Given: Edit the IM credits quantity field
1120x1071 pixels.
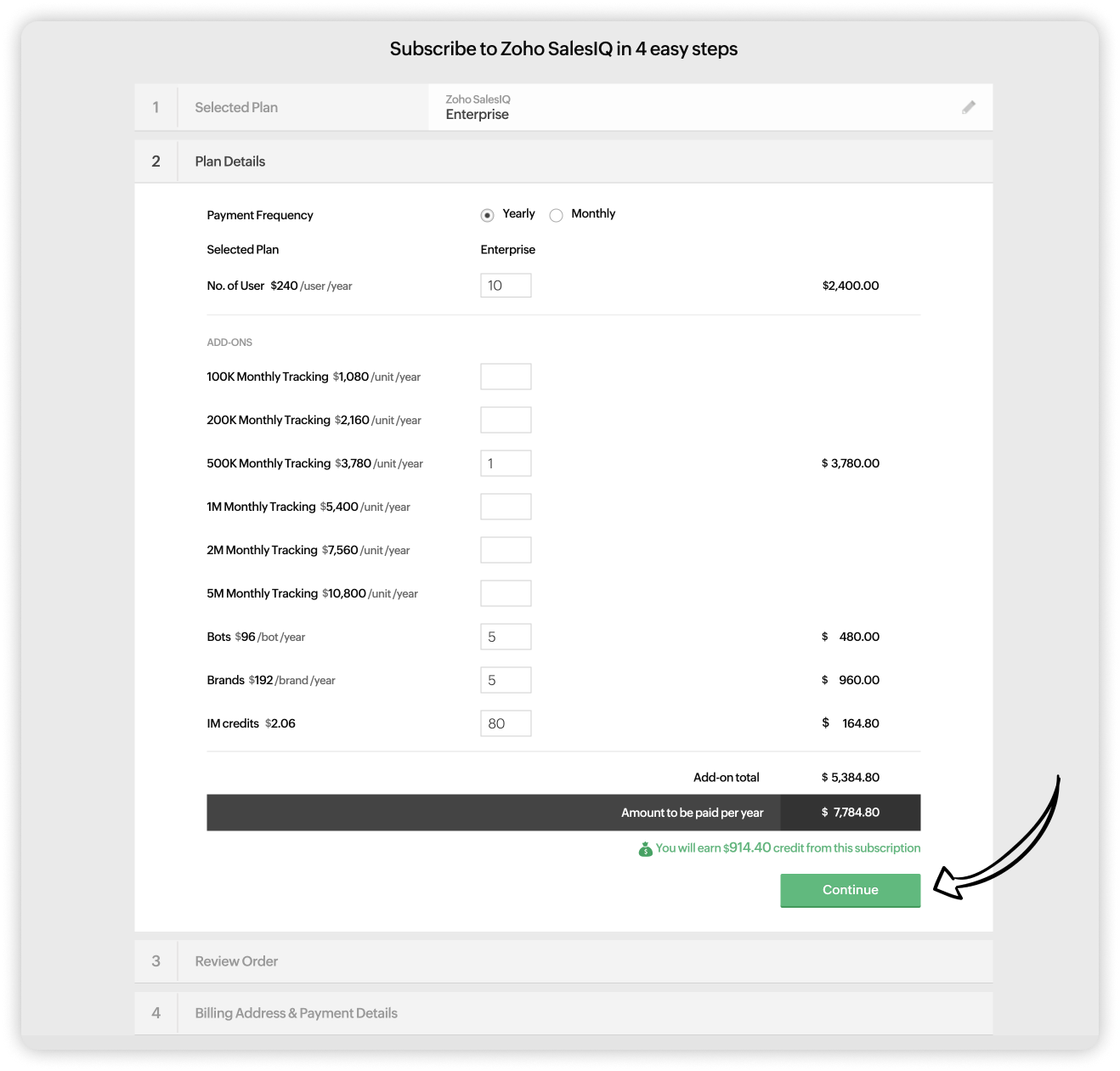Looking at the screenshot, I should 506,723.
